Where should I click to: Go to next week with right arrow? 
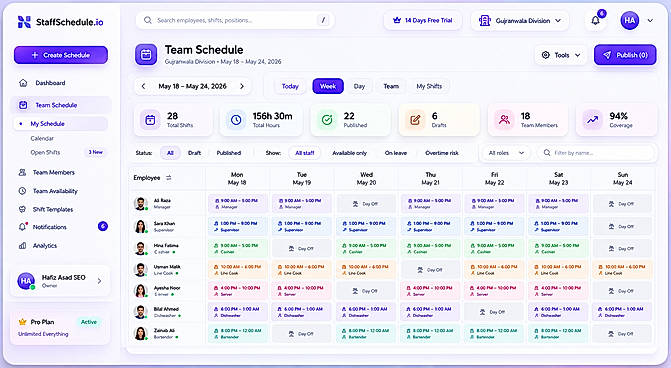(242, 86)
